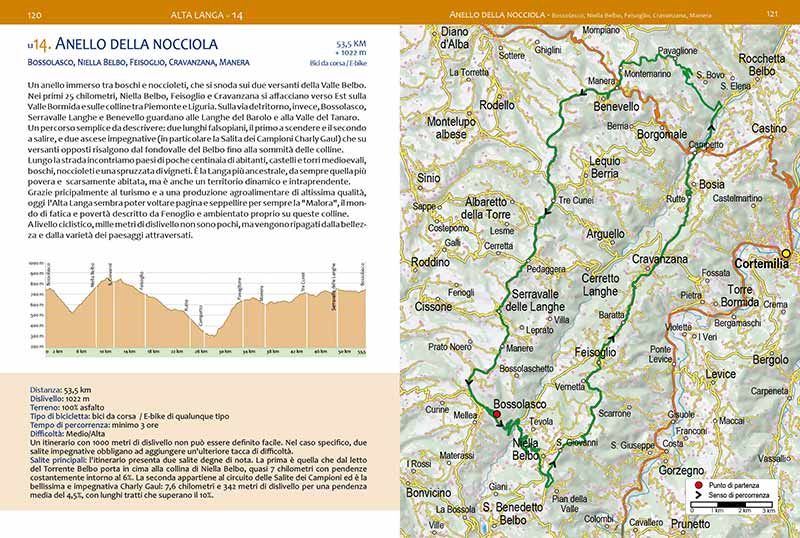Click the Bosia map label
Image resolution: width=800 pixels, height=538 pixels.
711,184
